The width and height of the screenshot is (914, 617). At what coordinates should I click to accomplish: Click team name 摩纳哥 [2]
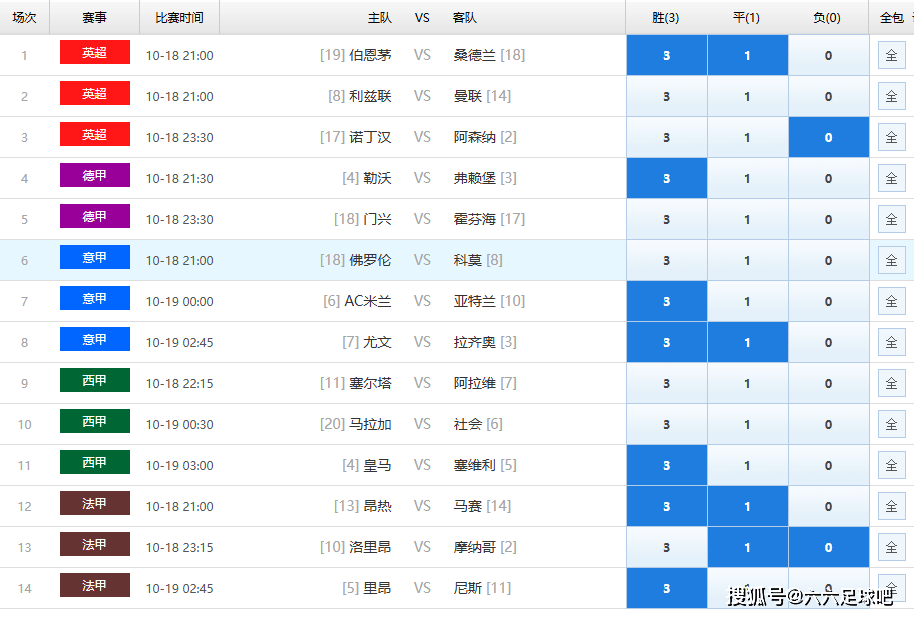tap(485, 547)
